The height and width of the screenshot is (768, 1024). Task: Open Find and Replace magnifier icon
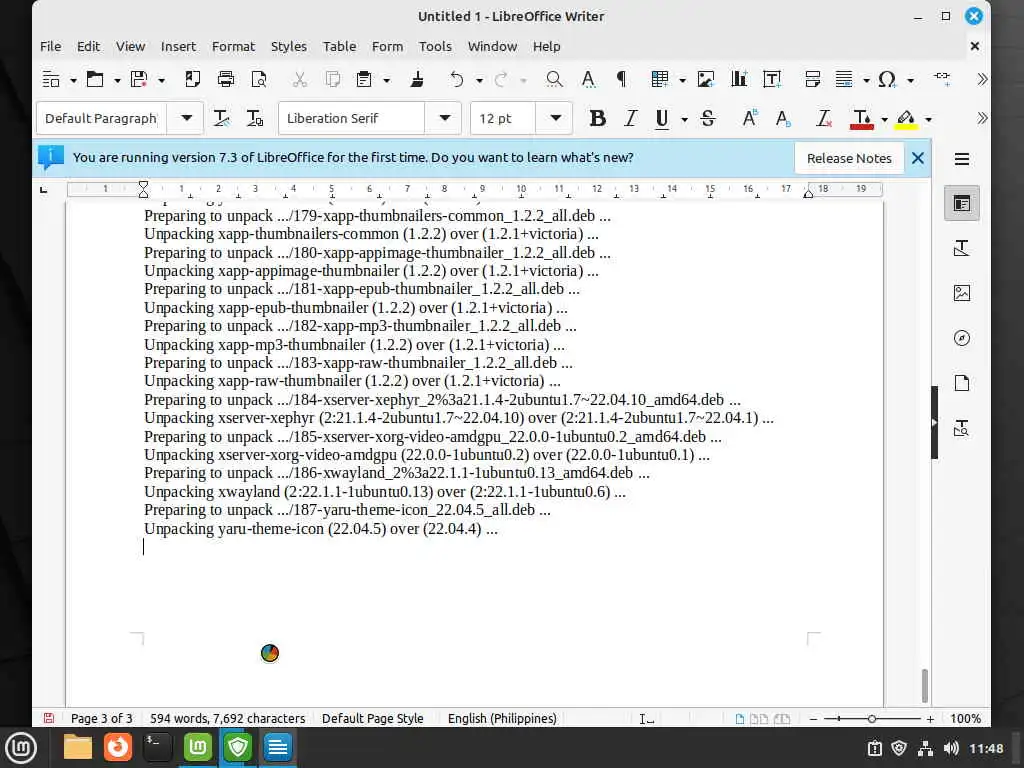click(x=554, y=80)
